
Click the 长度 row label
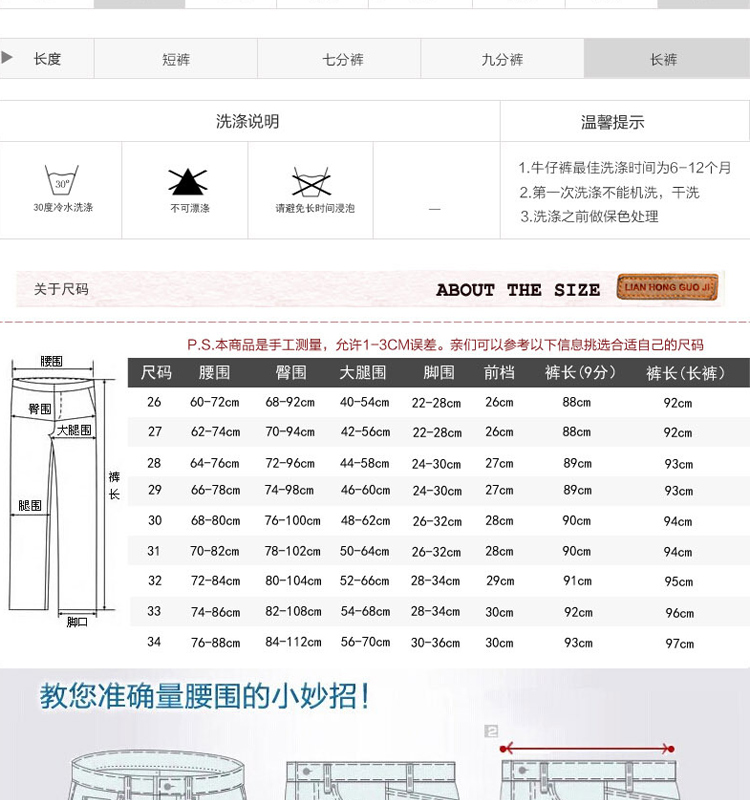47,59
